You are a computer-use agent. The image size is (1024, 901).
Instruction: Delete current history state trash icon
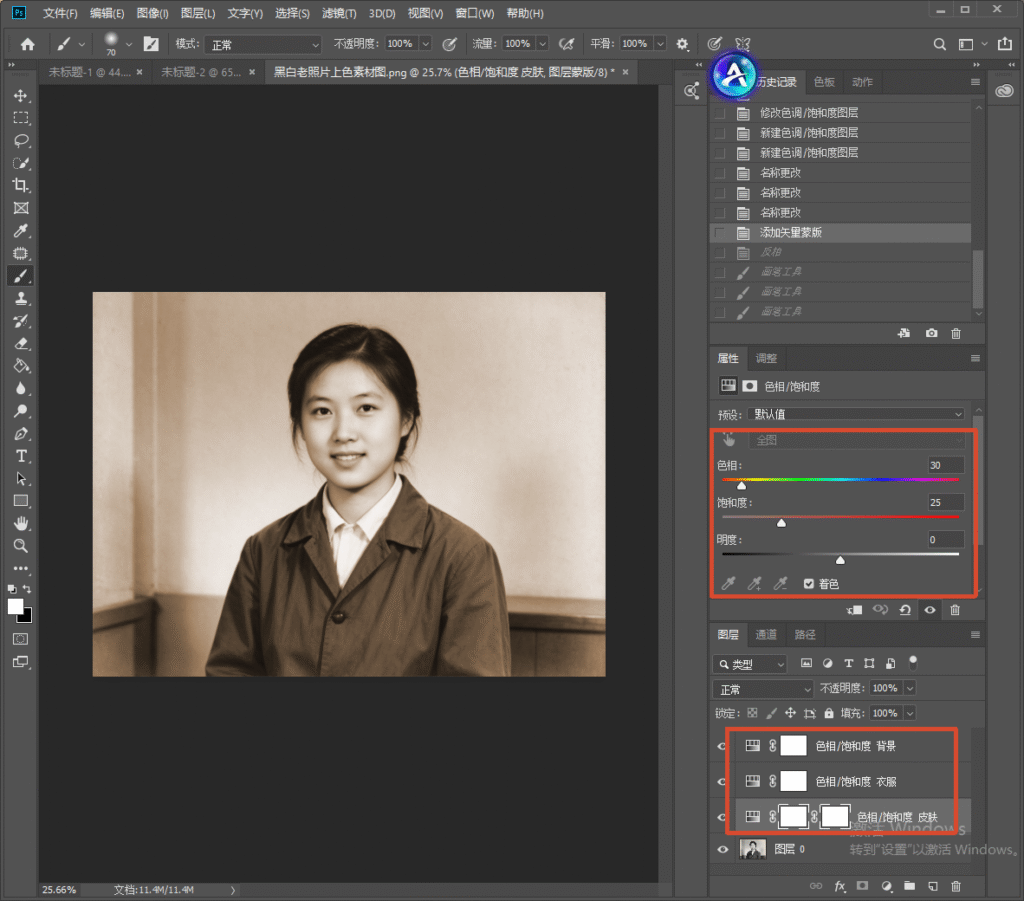coord(956,333)
